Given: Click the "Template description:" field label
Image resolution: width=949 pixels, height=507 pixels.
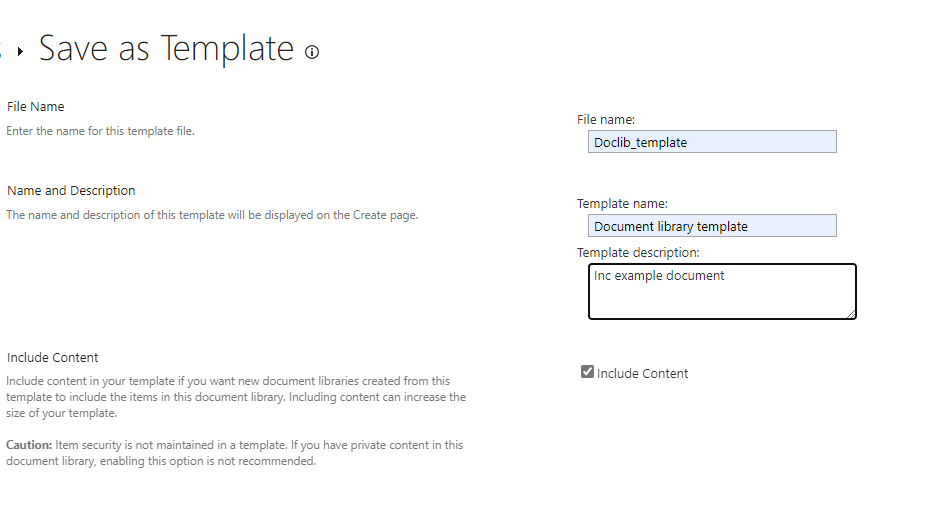Looking at the screenshot, I should 638,252.
